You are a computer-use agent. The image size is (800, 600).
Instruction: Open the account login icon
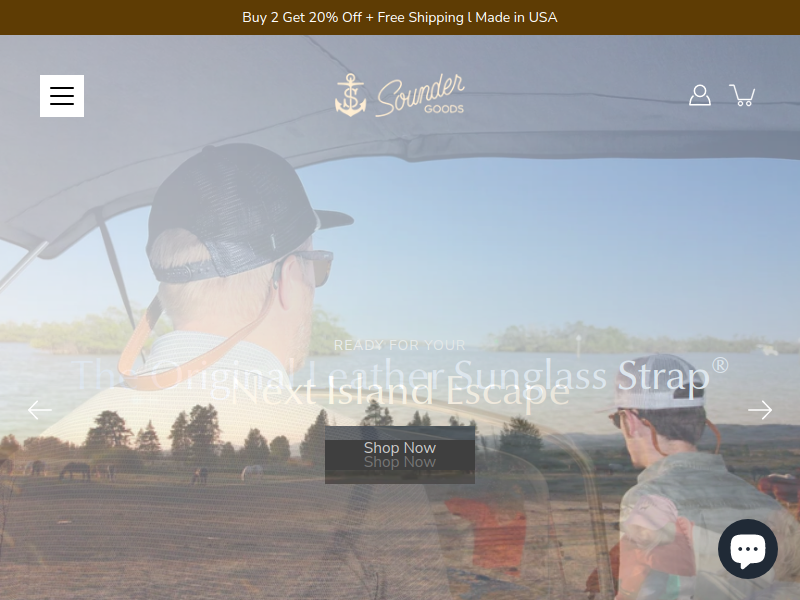tap(699, 95)
